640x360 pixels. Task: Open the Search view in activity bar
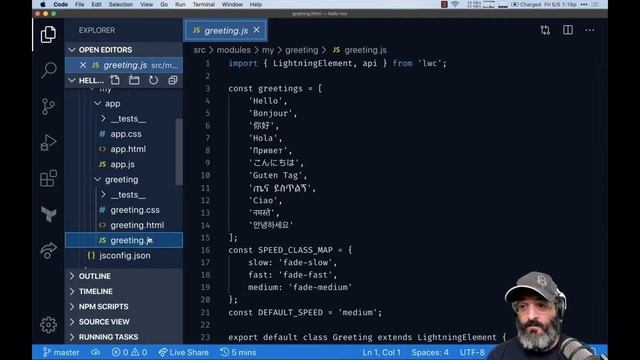pyautogui.click(x=48, y=70)
